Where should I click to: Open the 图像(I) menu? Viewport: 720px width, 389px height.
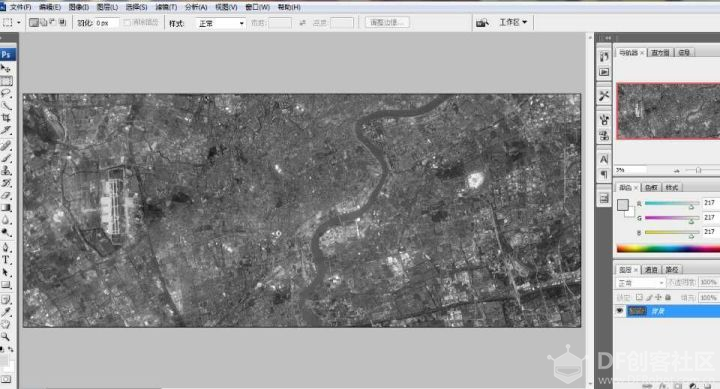(x=79, y=7)
